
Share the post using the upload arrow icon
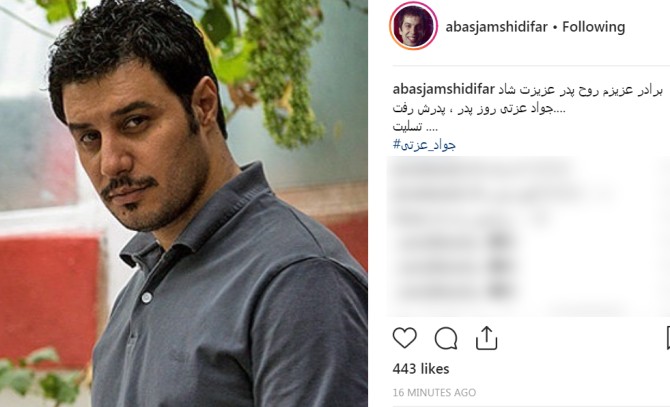coord(486,338)
